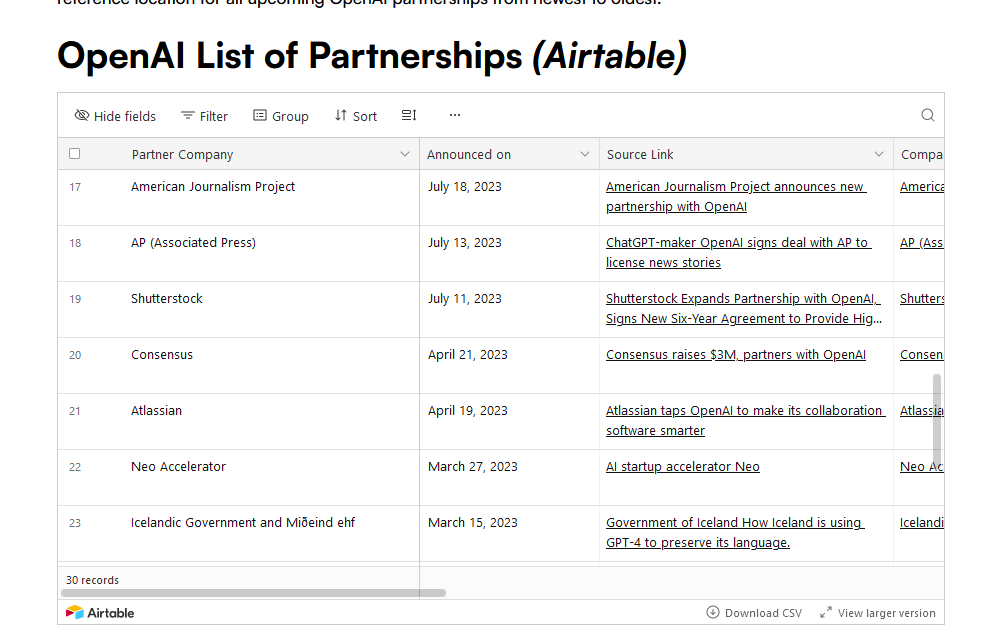Screen dimensions: 993x636
Task: Open the Announced on column dropdown
Action: click(x=585, y=154)
